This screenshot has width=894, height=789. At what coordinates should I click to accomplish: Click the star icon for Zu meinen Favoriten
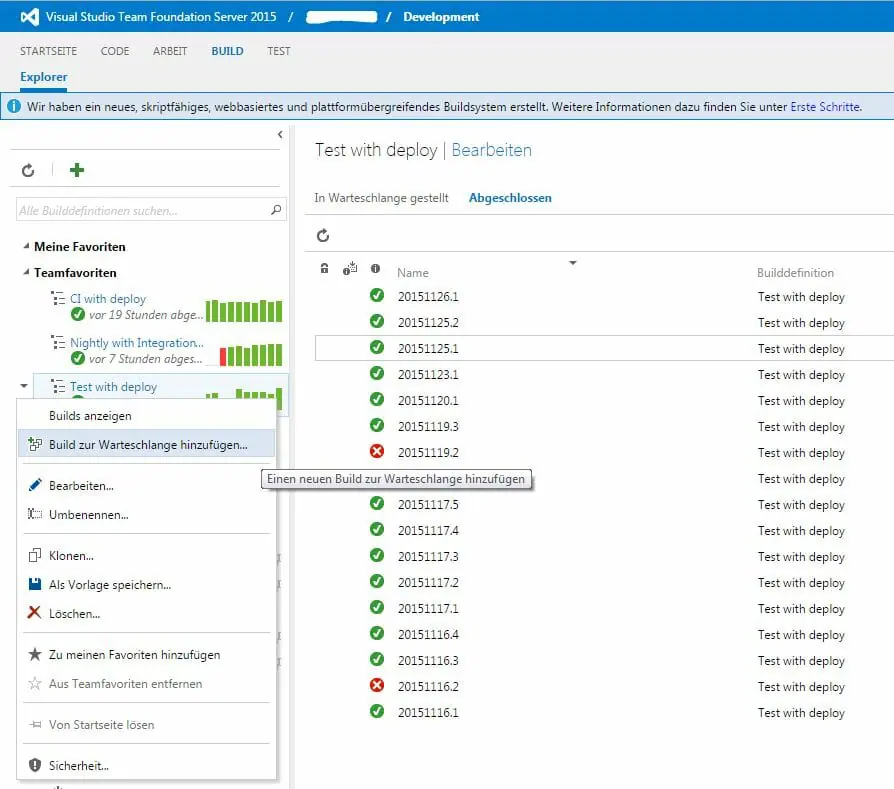pyautogui.click(x=35, y=654)
